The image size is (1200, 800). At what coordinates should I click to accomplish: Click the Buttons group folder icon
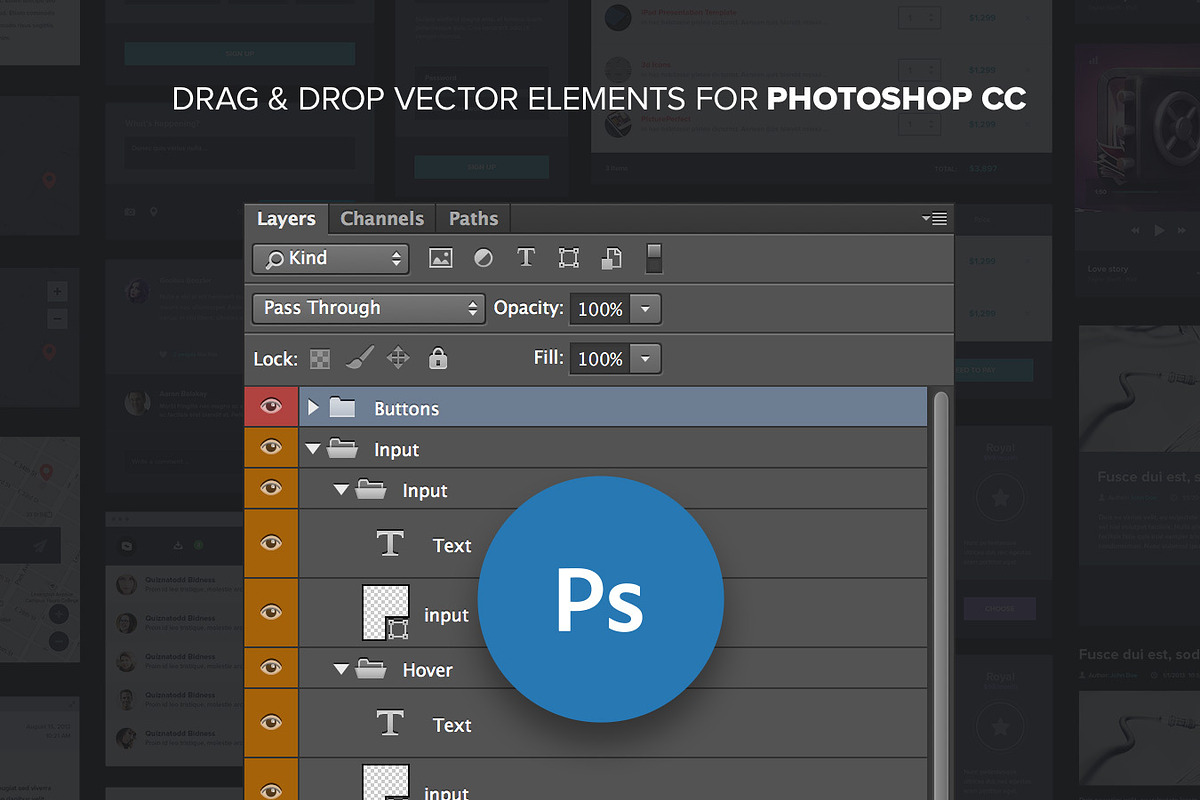coord(342,408)
